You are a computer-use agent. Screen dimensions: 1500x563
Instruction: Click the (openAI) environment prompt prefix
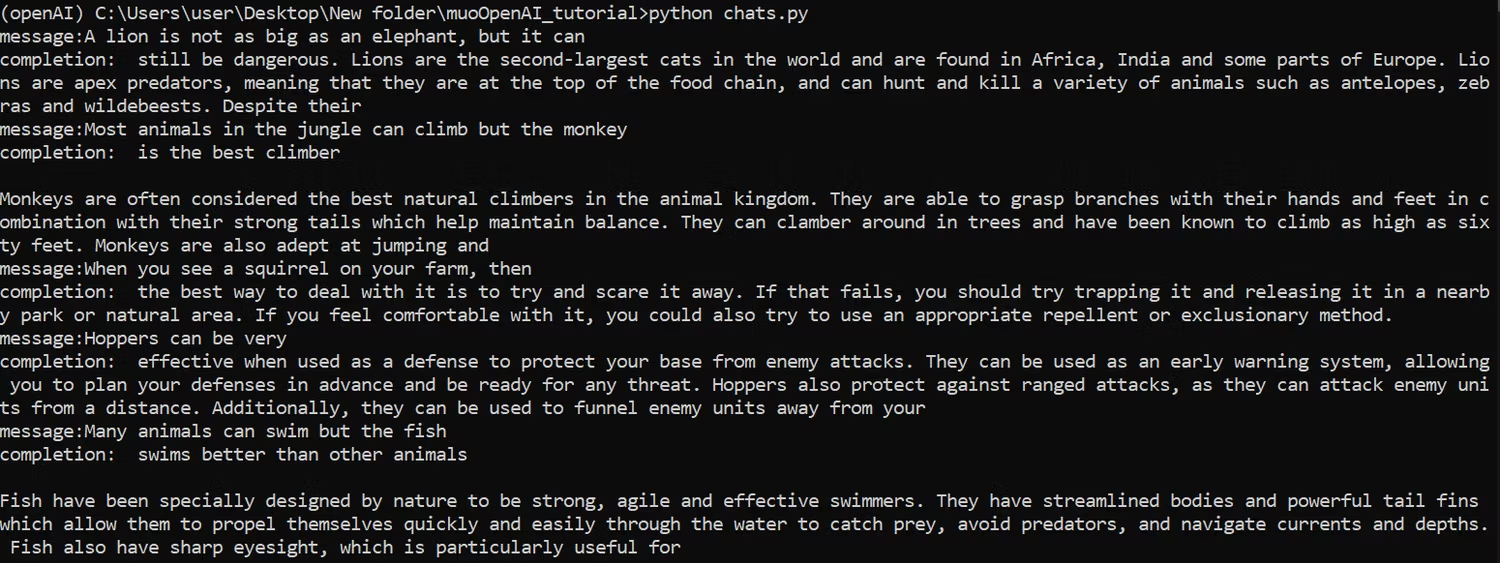[42, 14]
